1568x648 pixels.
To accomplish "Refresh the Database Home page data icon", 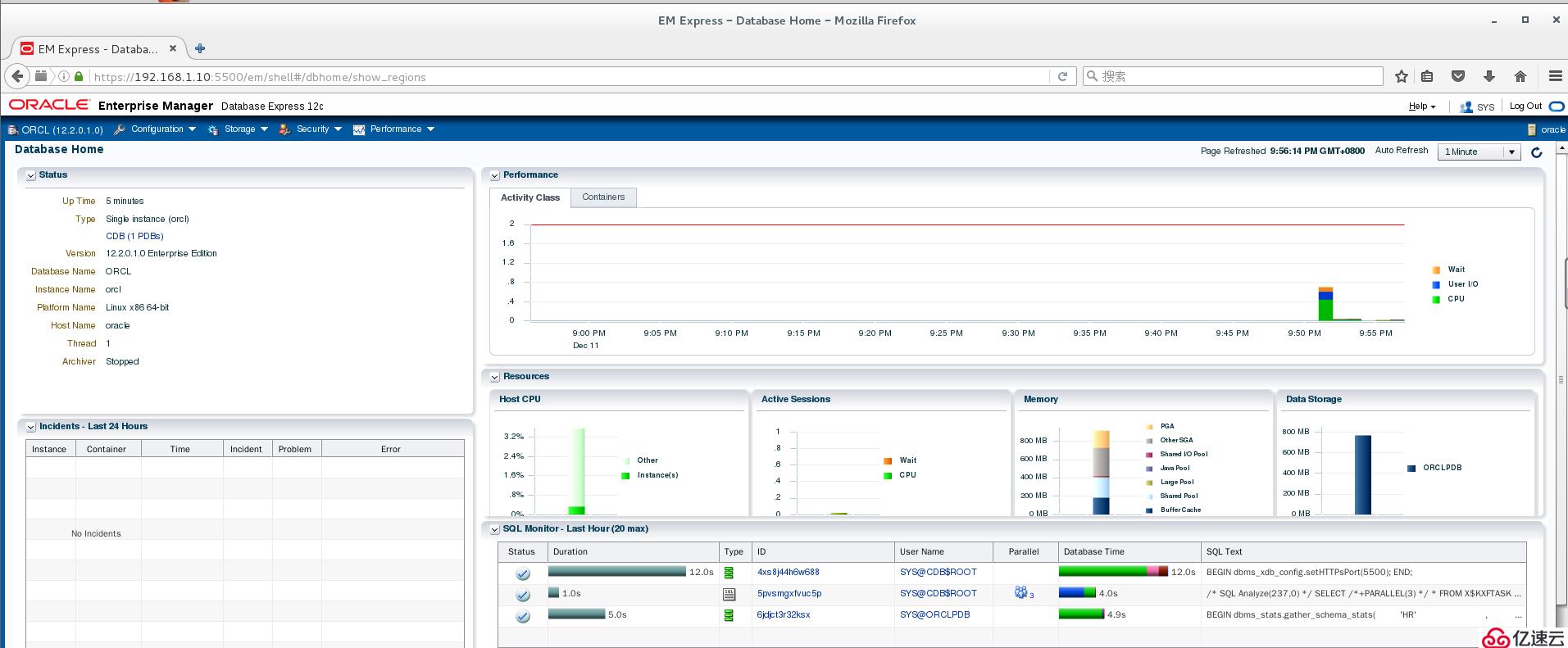I will (1537, 152).
